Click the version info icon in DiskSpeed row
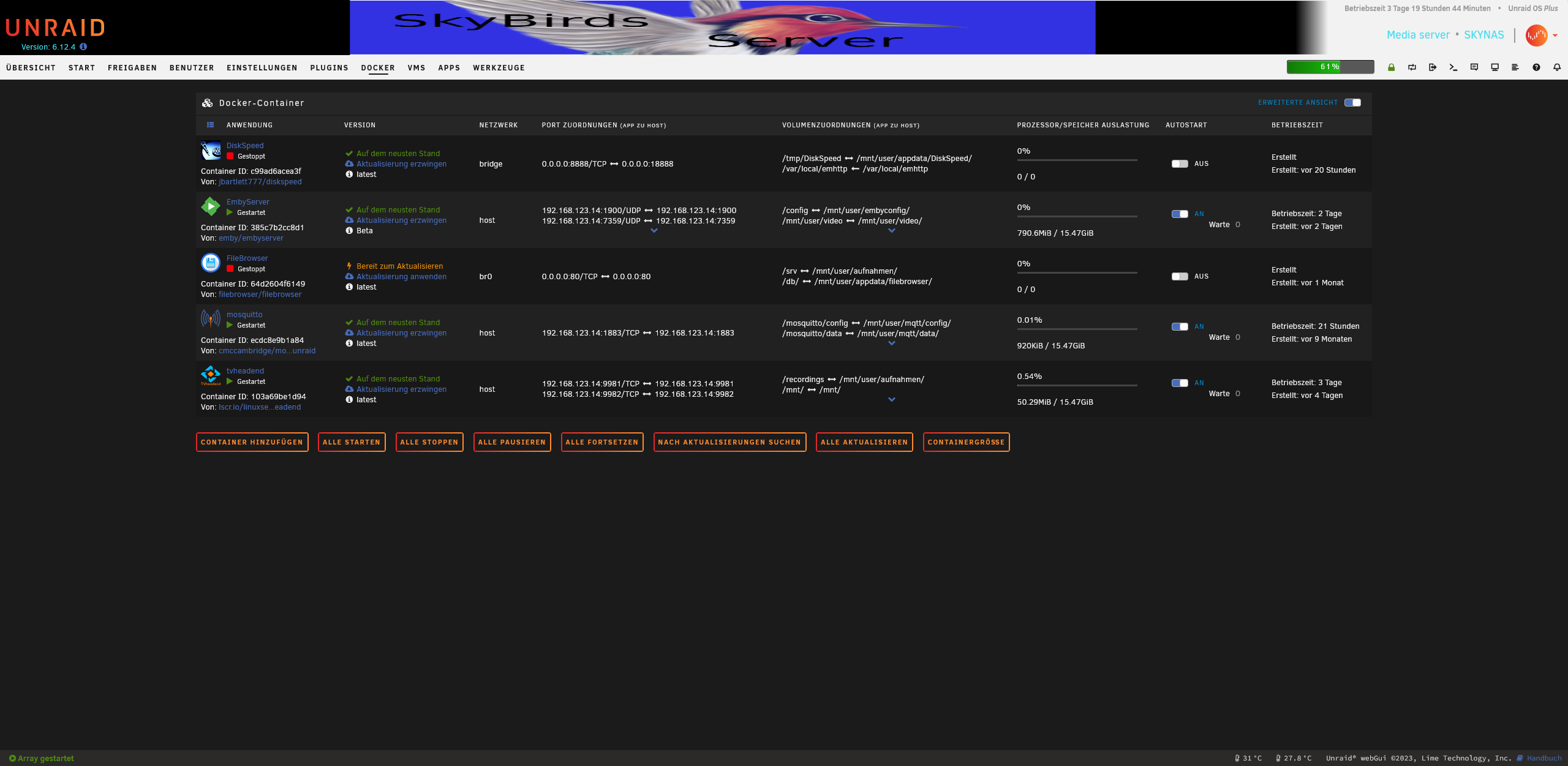 [349, 175]
